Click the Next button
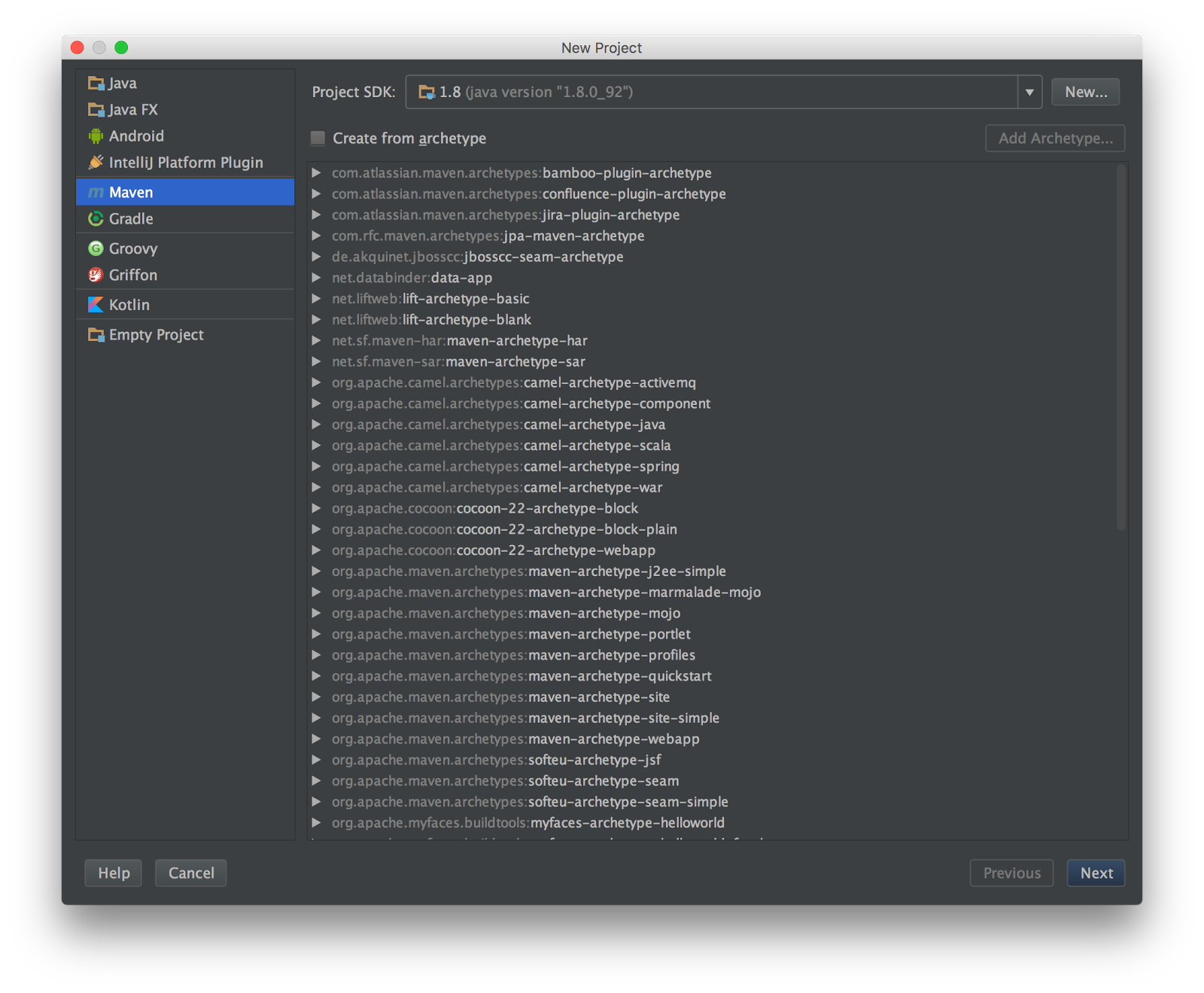Image resolution: width=1204 pixels, height=993 pixels. [1096, 873]
